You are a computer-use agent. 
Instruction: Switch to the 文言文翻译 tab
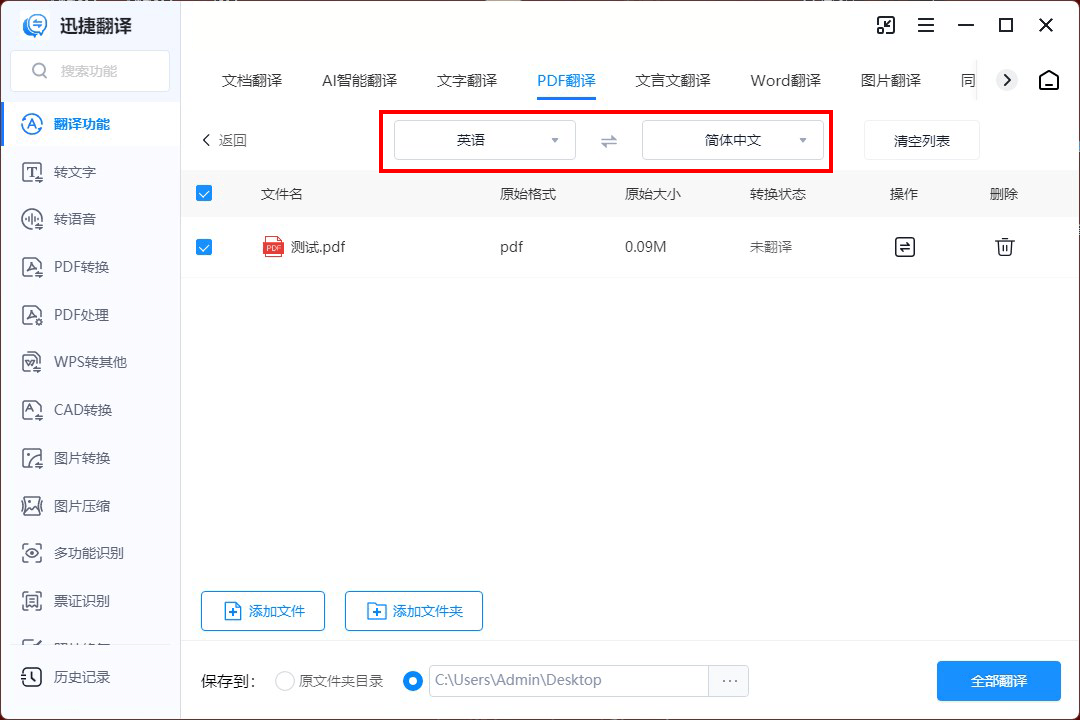click(x=673, y=81)
